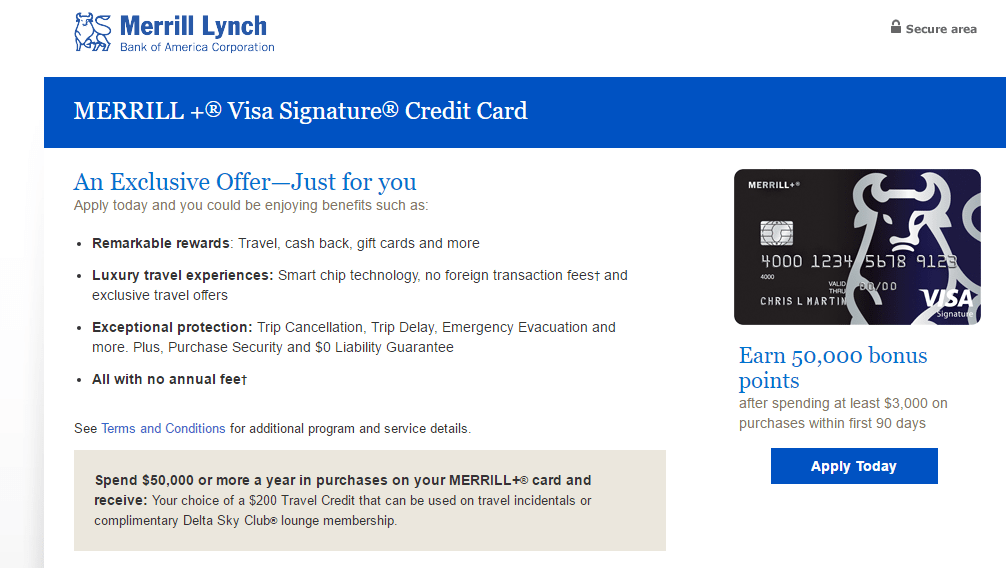Click the padlock Secure area icon

896,27
